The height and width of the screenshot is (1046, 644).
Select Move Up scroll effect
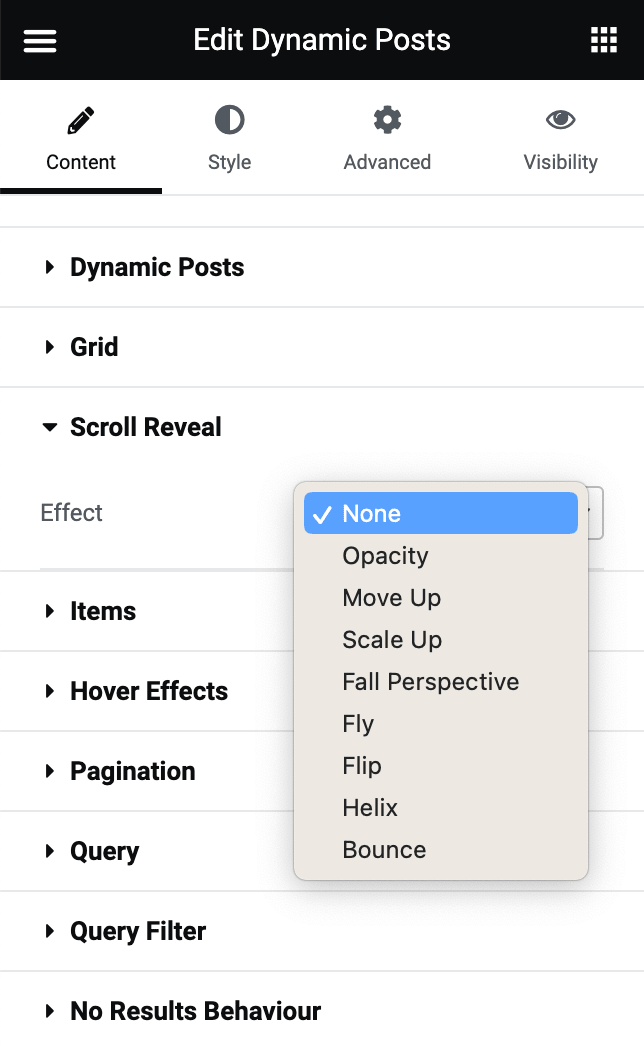click(x=391, y=598)
